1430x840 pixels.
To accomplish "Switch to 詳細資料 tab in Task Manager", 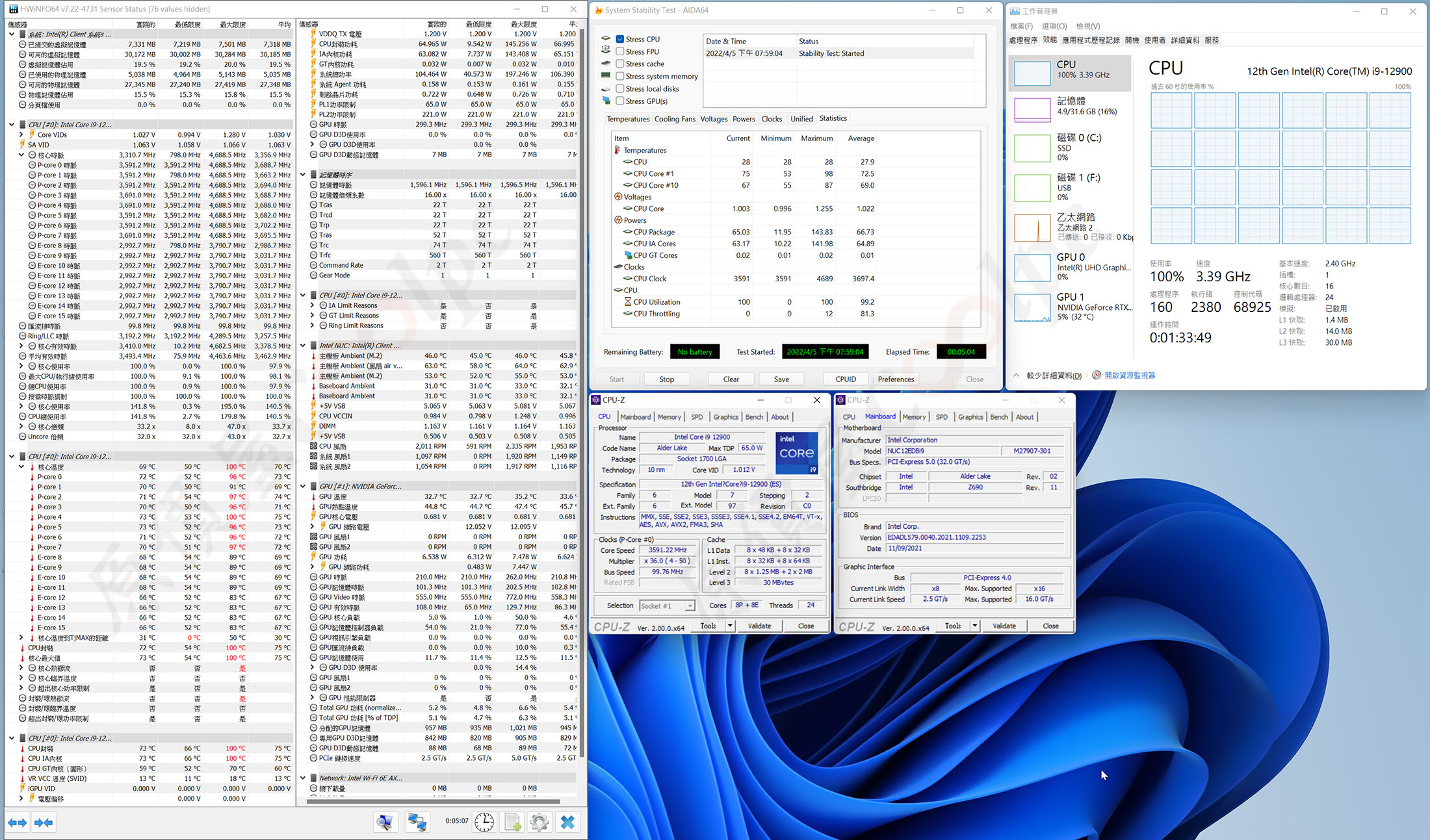I will pos(1184,40).
